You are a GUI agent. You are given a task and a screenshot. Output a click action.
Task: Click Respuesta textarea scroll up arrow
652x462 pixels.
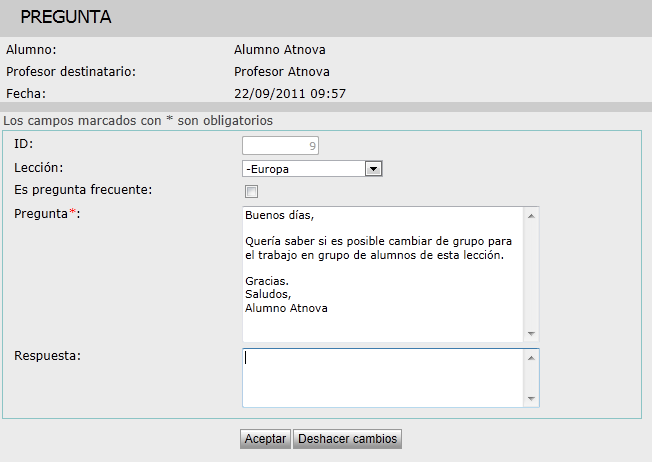click(531, 358)
